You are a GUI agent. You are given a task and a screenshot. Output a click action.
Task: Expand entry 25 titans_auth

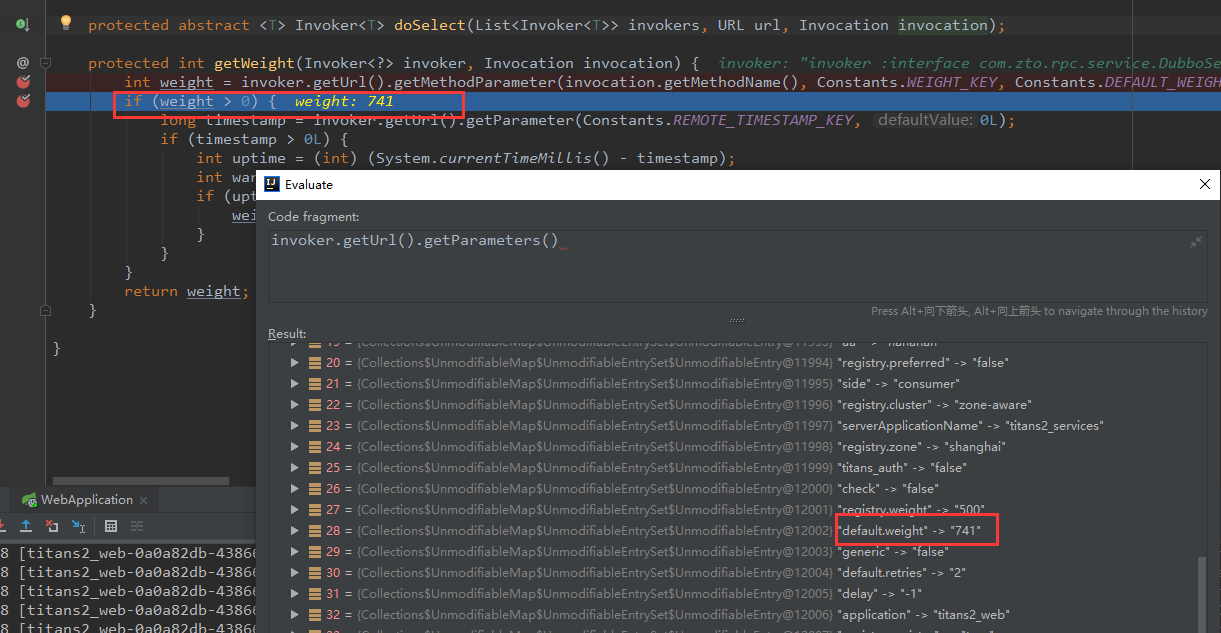tap(295, 468)
